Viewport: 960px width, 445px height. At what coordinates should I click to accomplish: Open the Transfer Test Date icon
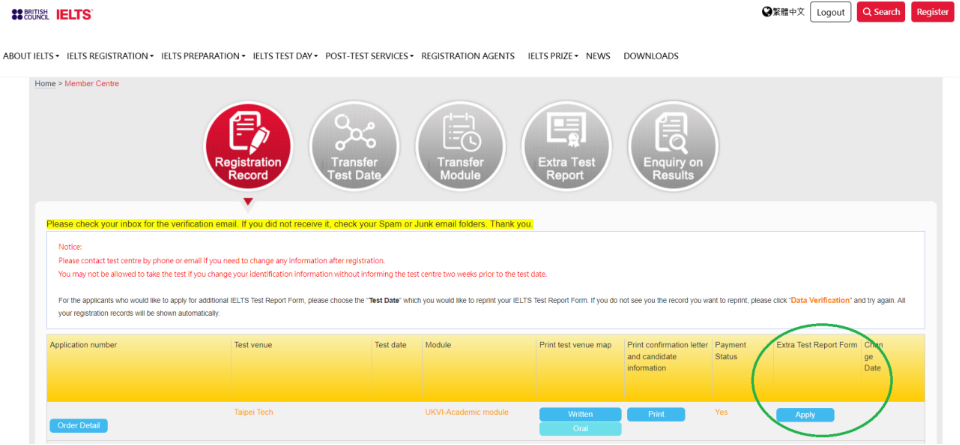tap(354, 145)
